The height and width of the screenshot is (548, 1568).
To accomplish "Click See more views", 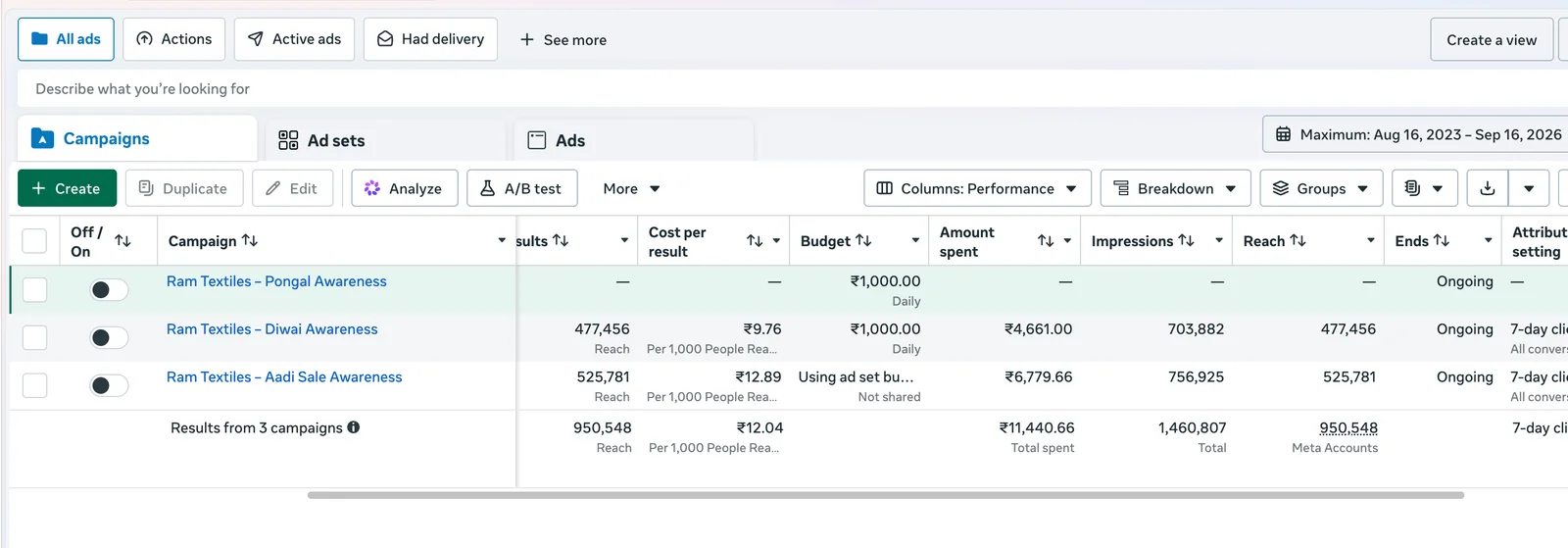I will click(563, 40).
